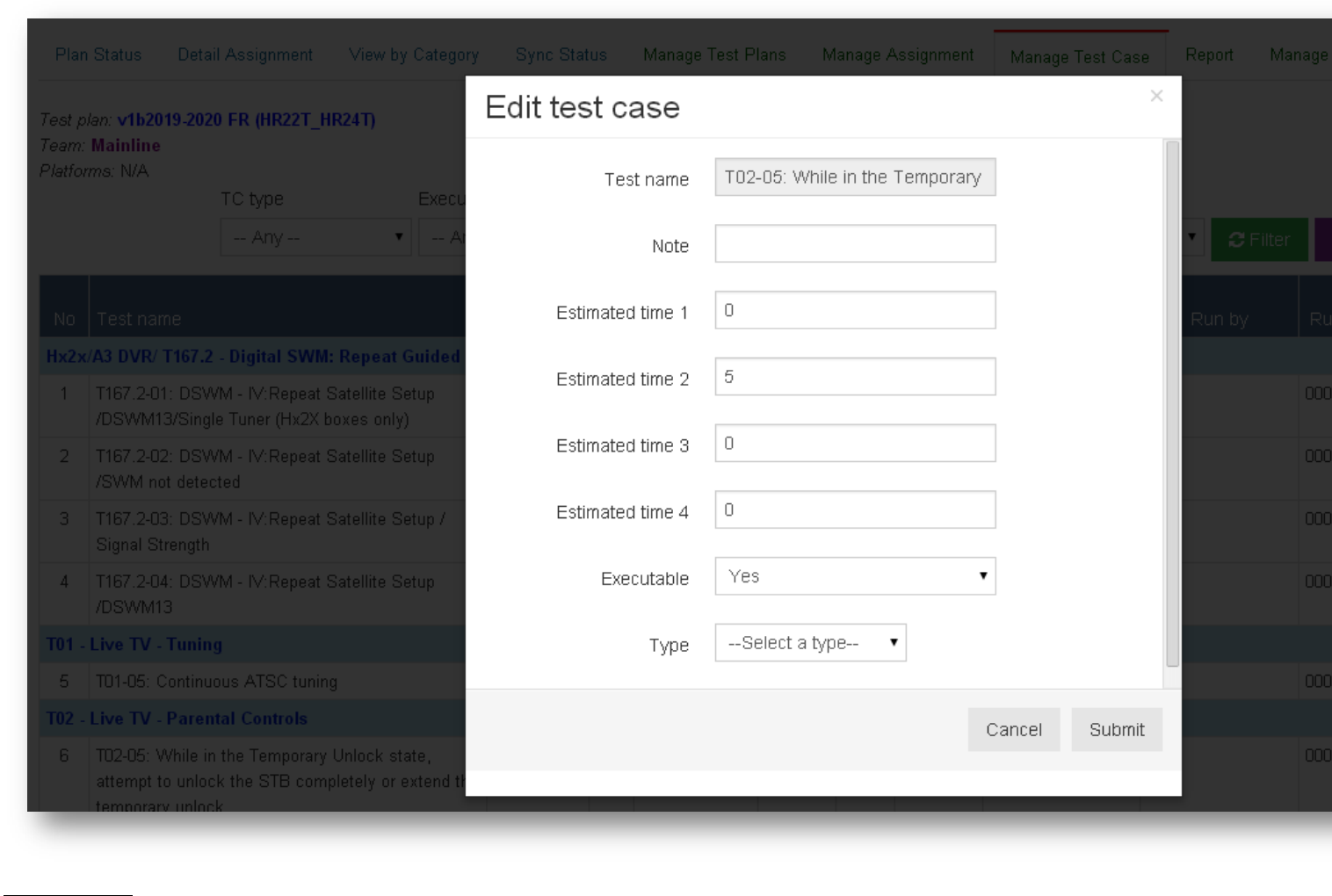Open the Detail Assignment tab

coord(245,54)
